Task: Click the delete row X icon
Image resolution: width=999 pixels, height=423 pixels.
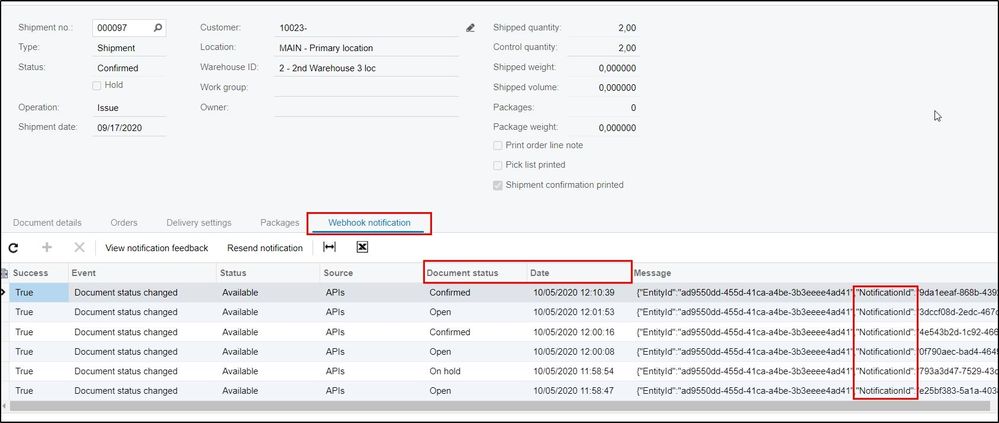Action: pos(79,247)
